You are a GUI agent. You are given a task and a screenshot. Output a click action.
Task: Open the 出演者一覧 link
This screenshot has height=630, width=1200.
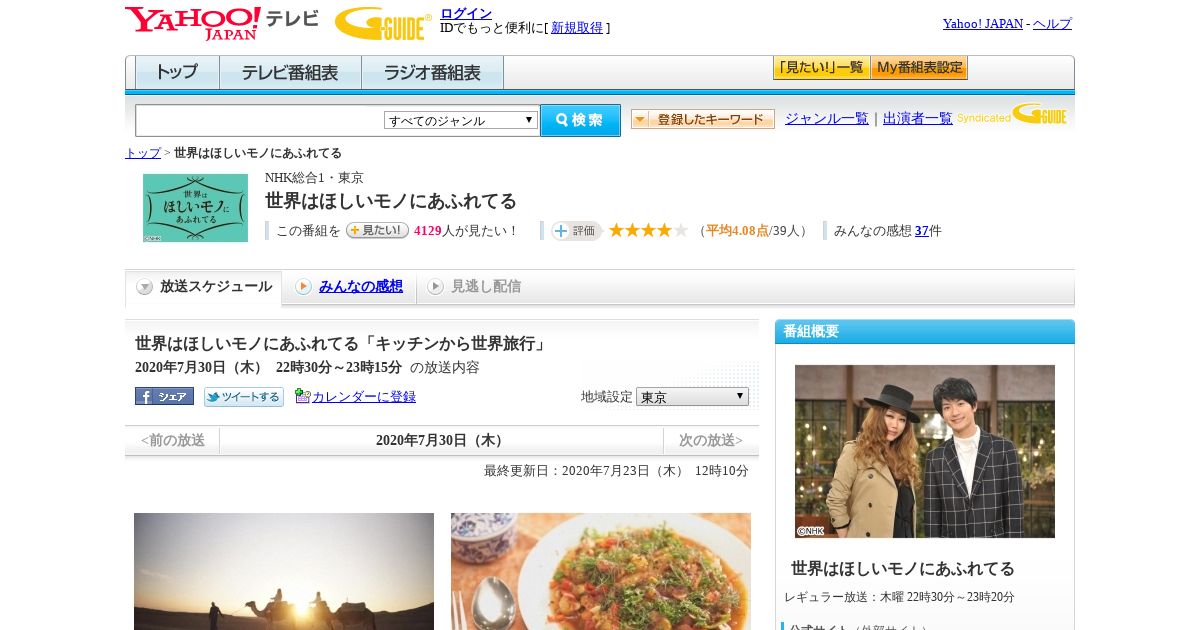(918, 118)
